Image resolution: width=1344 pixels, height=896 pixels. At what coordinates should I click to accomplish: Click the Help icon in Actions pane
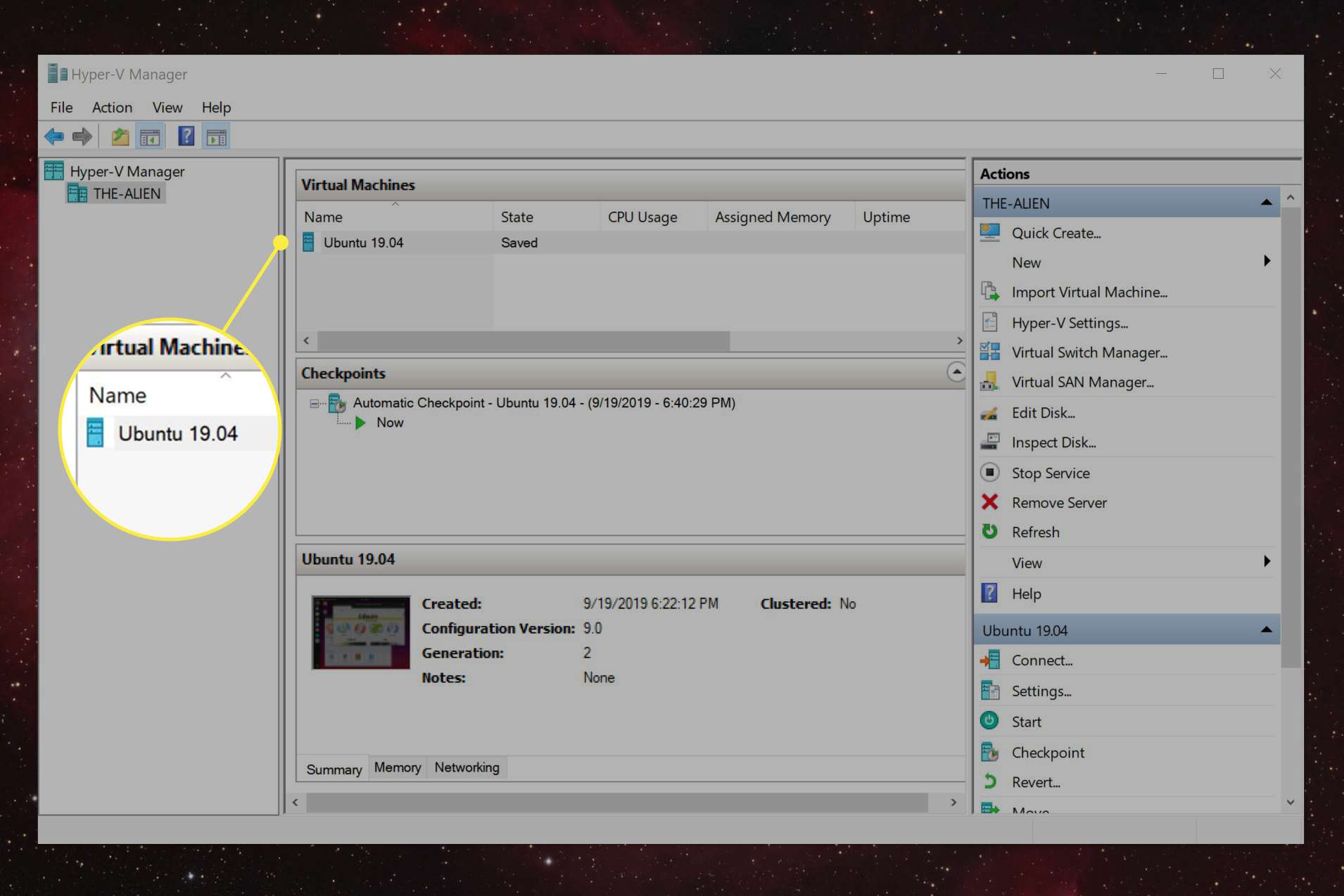coord(990,594)
